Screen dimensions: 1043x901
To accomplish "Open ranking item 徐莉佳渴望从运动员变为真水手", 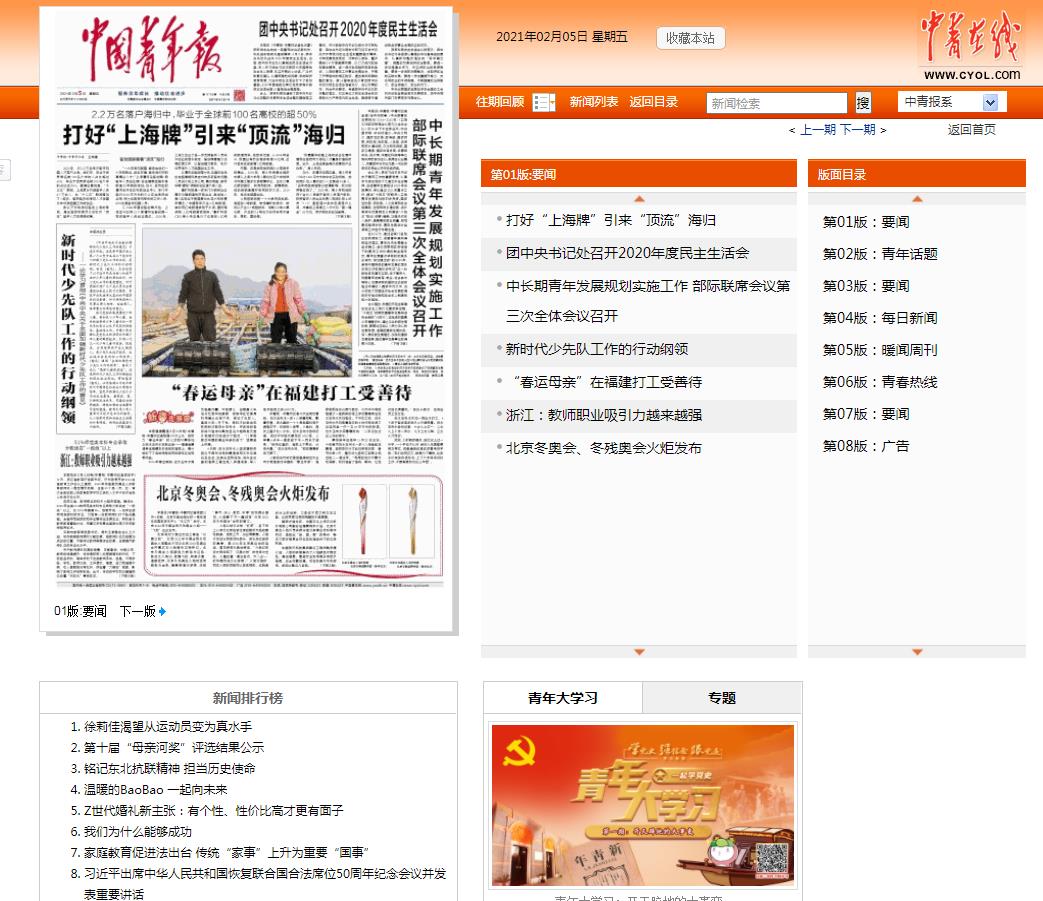I will (168, 727).
